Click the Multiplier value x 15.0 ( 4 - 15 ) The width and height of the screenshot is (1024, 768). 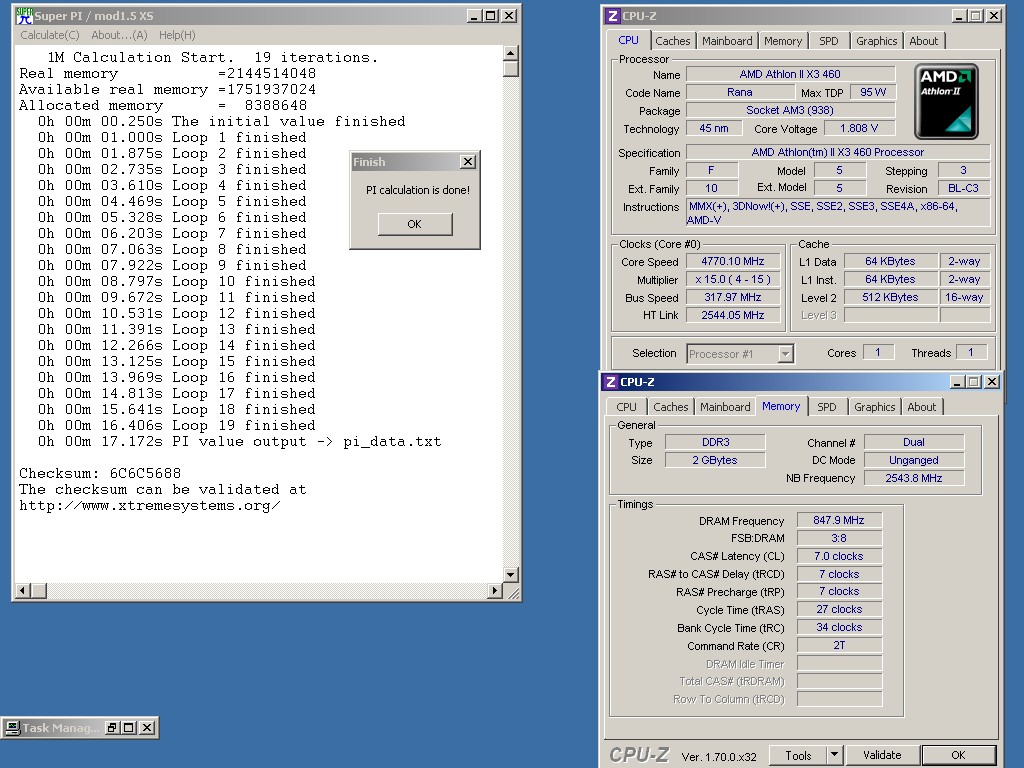click(733, 280)
